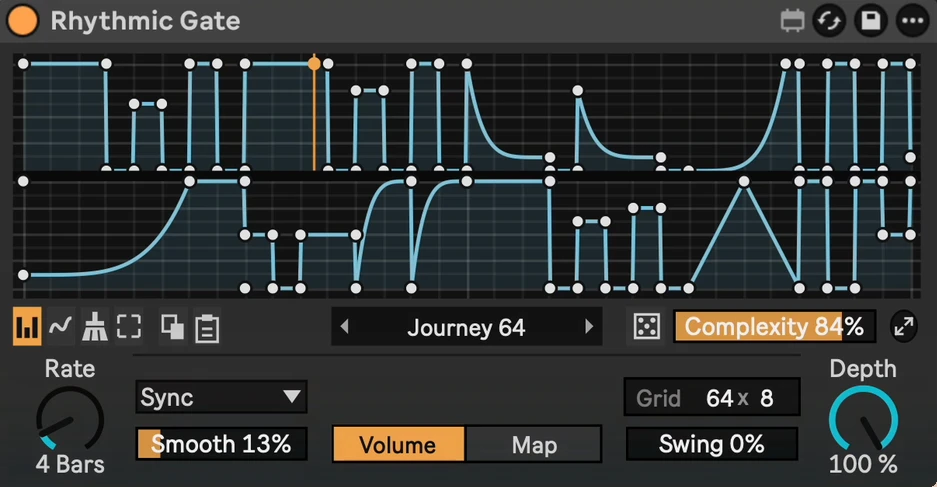Image resolution: width=937 pixels, height=487 pixels.
Task: Click the Swing 0% field
Action: point(712,444)
